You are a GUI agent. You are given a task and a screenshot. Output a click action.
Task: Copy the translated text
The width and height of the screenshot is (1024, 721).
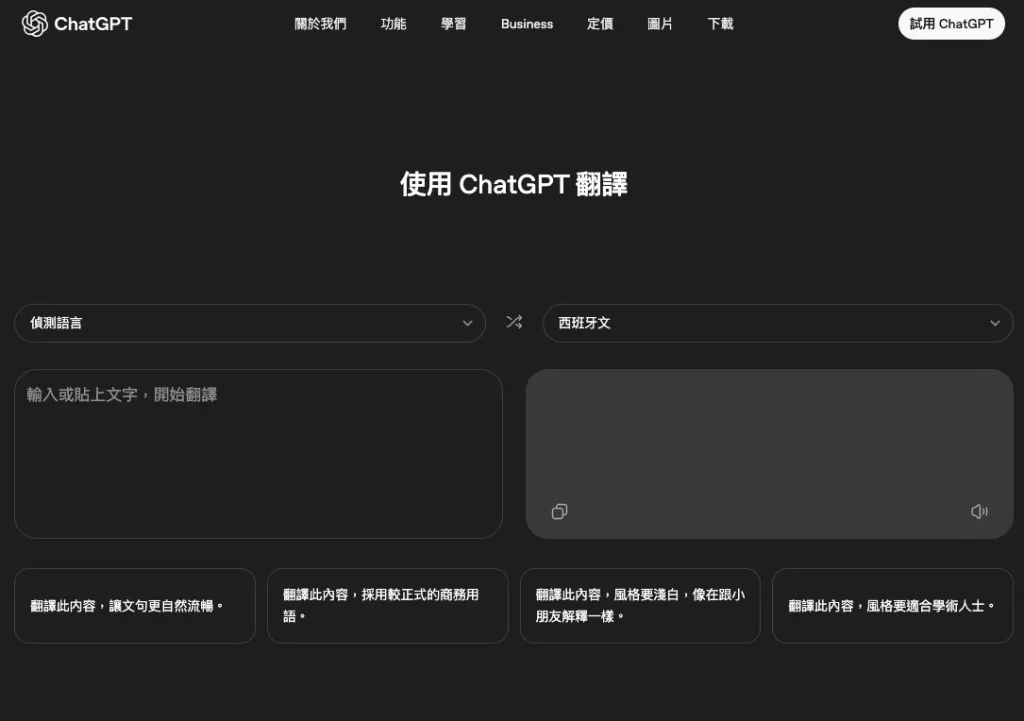click(x=559, y=511)
